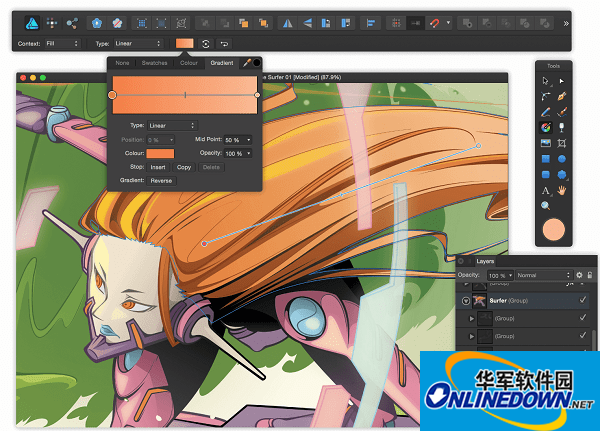This screenshot has width=600, height=431.
Task: Open the stop Opacity 100 % dropdown
Action: coord(238,153)
